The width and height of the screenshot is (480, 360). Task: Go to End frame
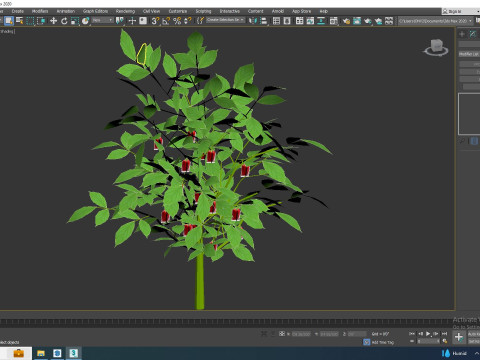444,334
